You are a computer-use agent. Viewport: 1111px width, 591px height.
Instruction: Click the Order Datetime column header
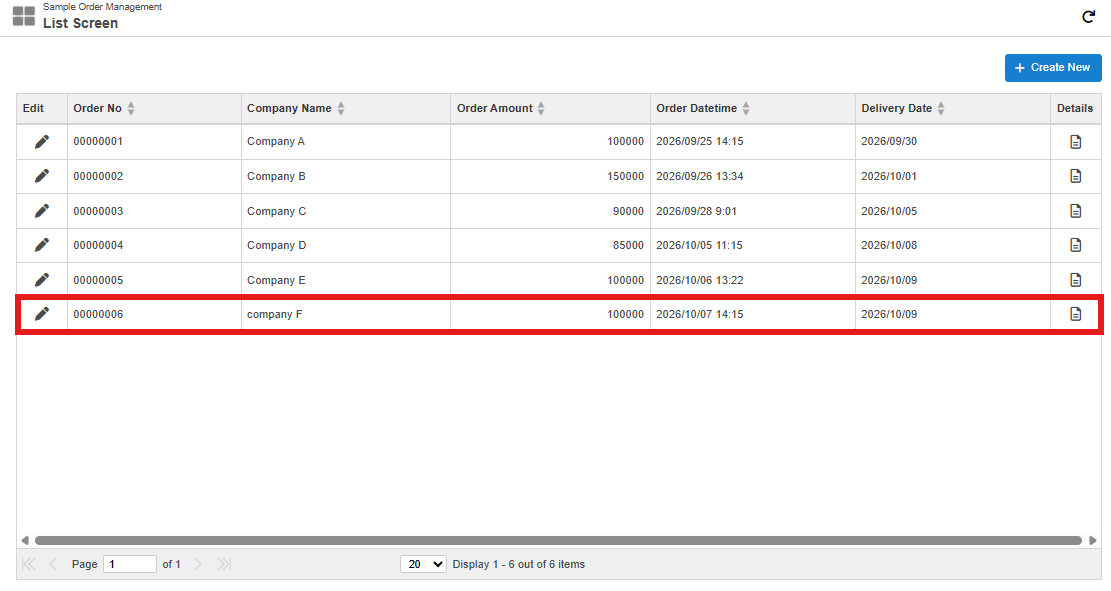697,108
